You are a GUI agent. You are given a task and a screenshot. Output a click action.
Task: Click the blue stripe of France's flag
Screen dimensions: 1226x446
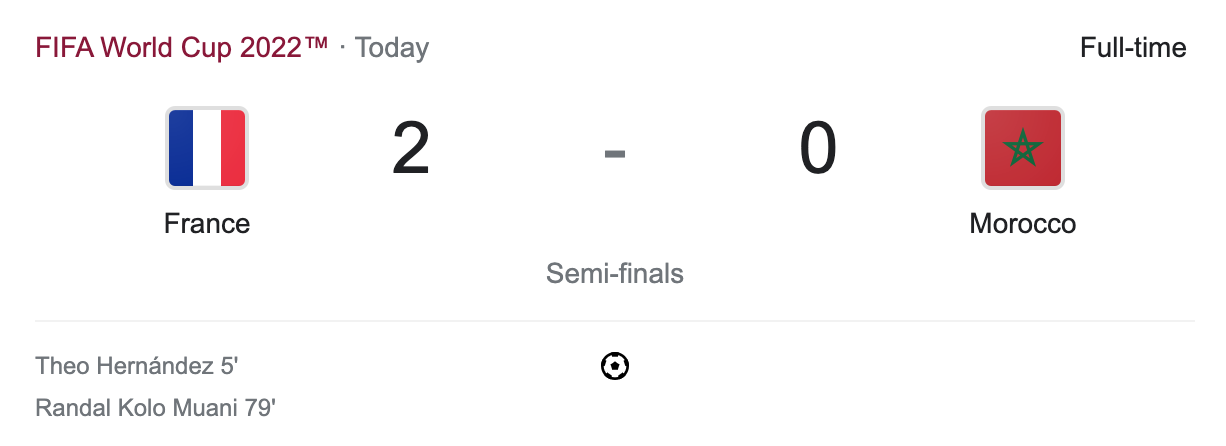coord(181,148)
